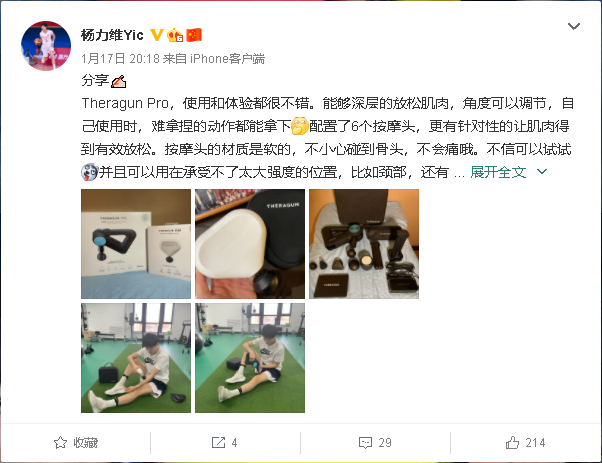Open the post options chevron menu

pyautogui.click(x=574, y=26)
